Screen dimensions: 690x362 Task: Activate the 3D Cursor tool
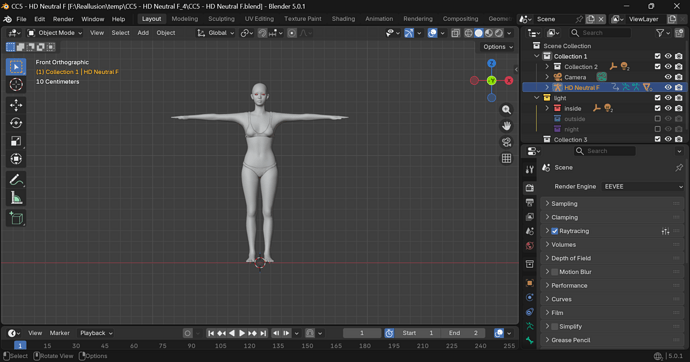point(16,84)
